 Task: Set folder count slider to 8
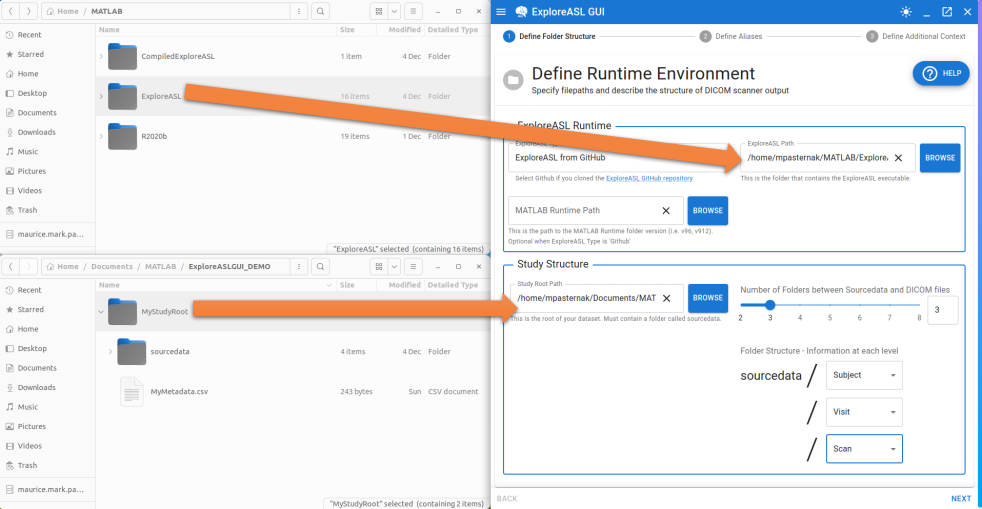tap(919, 305)
